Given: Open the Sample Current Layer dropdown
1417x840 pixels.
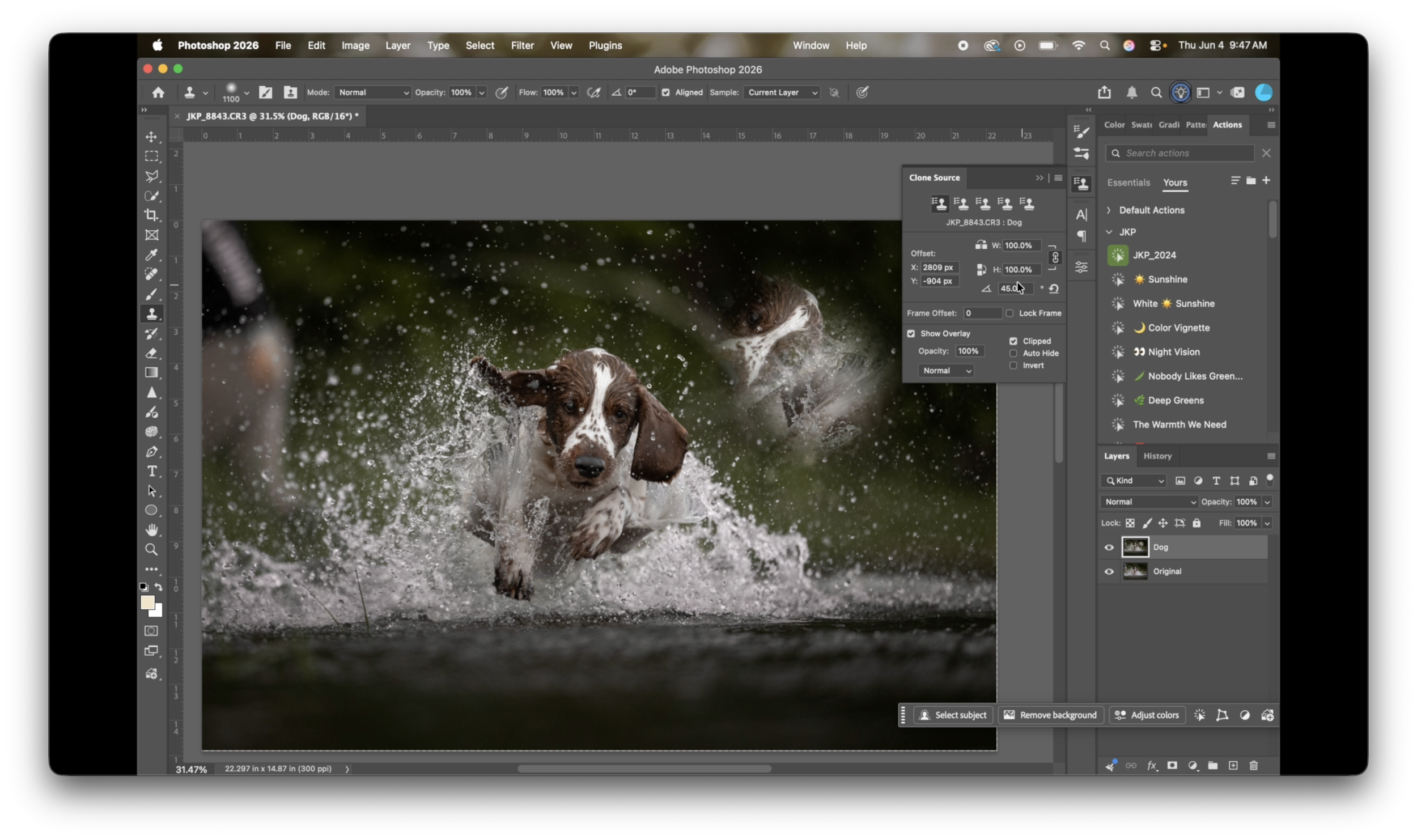Looking at the screenshot, I should 782,92.
